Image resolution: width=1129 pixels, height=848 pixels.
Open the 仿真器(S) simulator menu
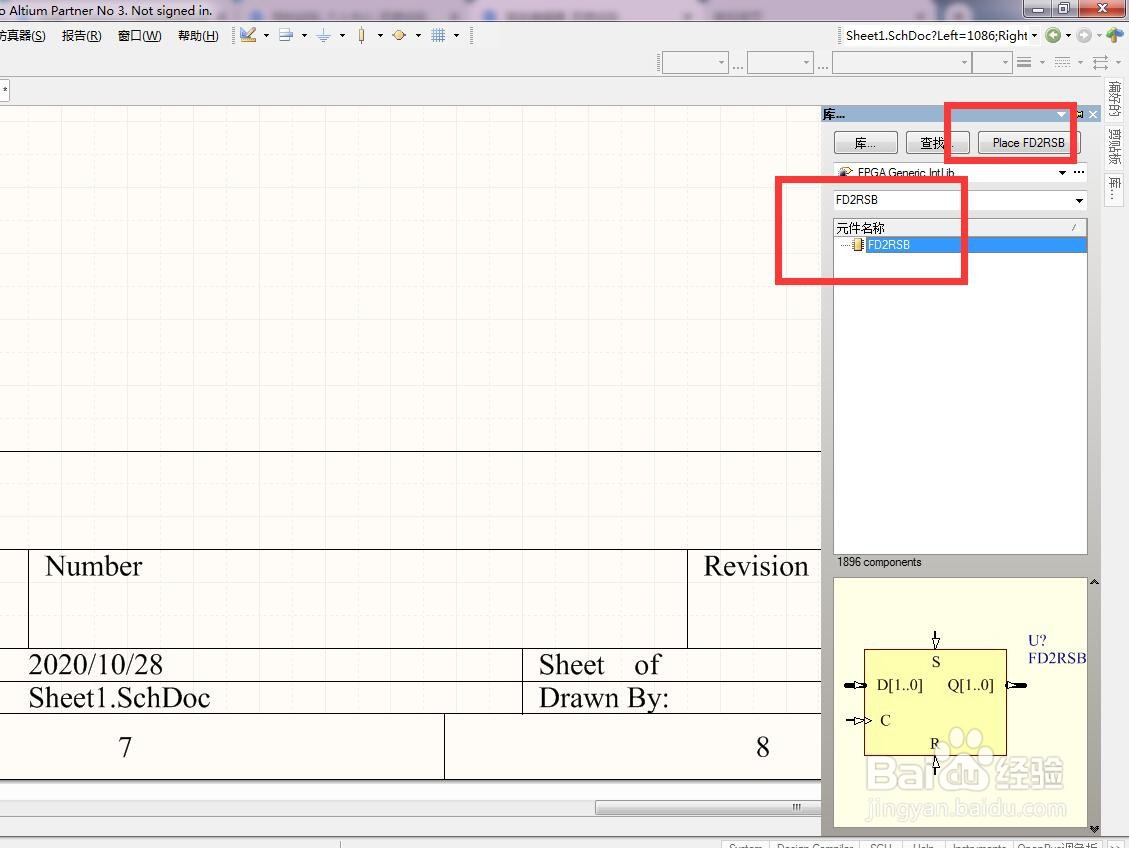pos(22,35)
